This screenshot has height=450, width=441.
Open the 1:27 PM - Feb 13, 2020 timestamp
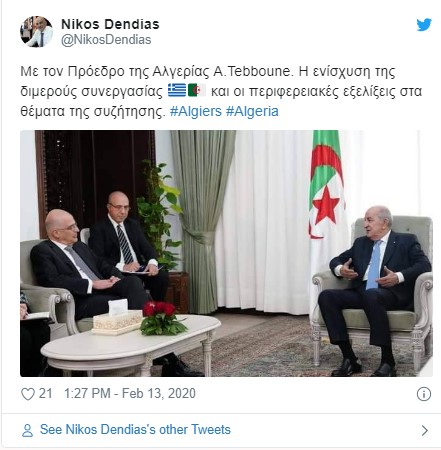coord(130,393)
